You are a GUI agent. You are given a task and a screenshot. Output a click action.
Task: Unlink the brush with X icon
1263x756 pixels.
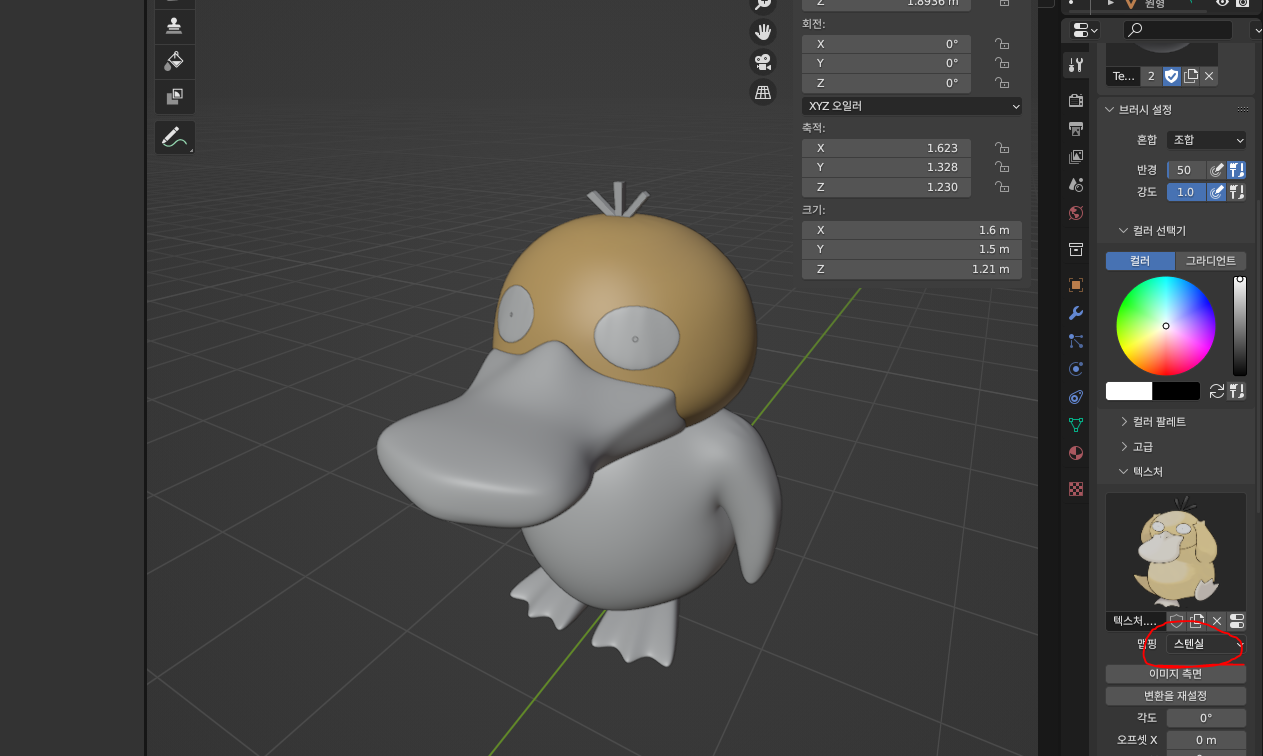tap(1208, 76)
